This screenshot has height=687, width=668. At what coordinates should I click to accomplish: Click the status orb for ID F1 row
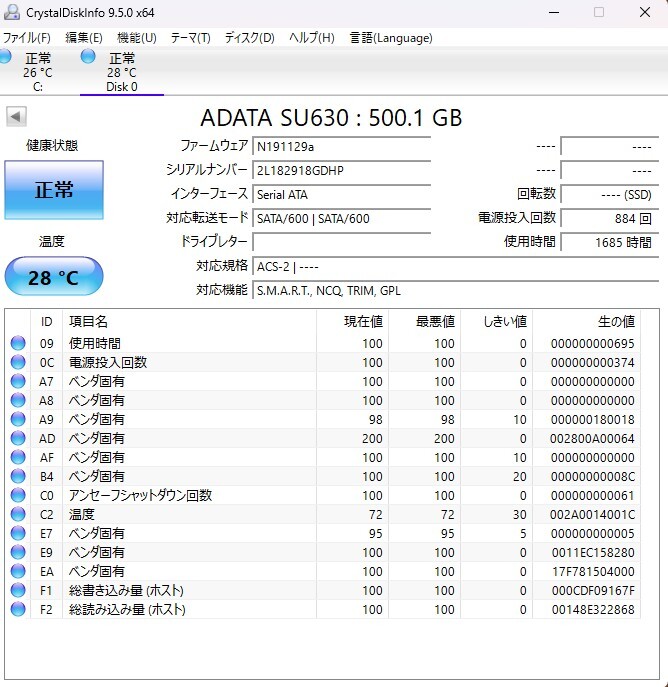pos(18,590)
